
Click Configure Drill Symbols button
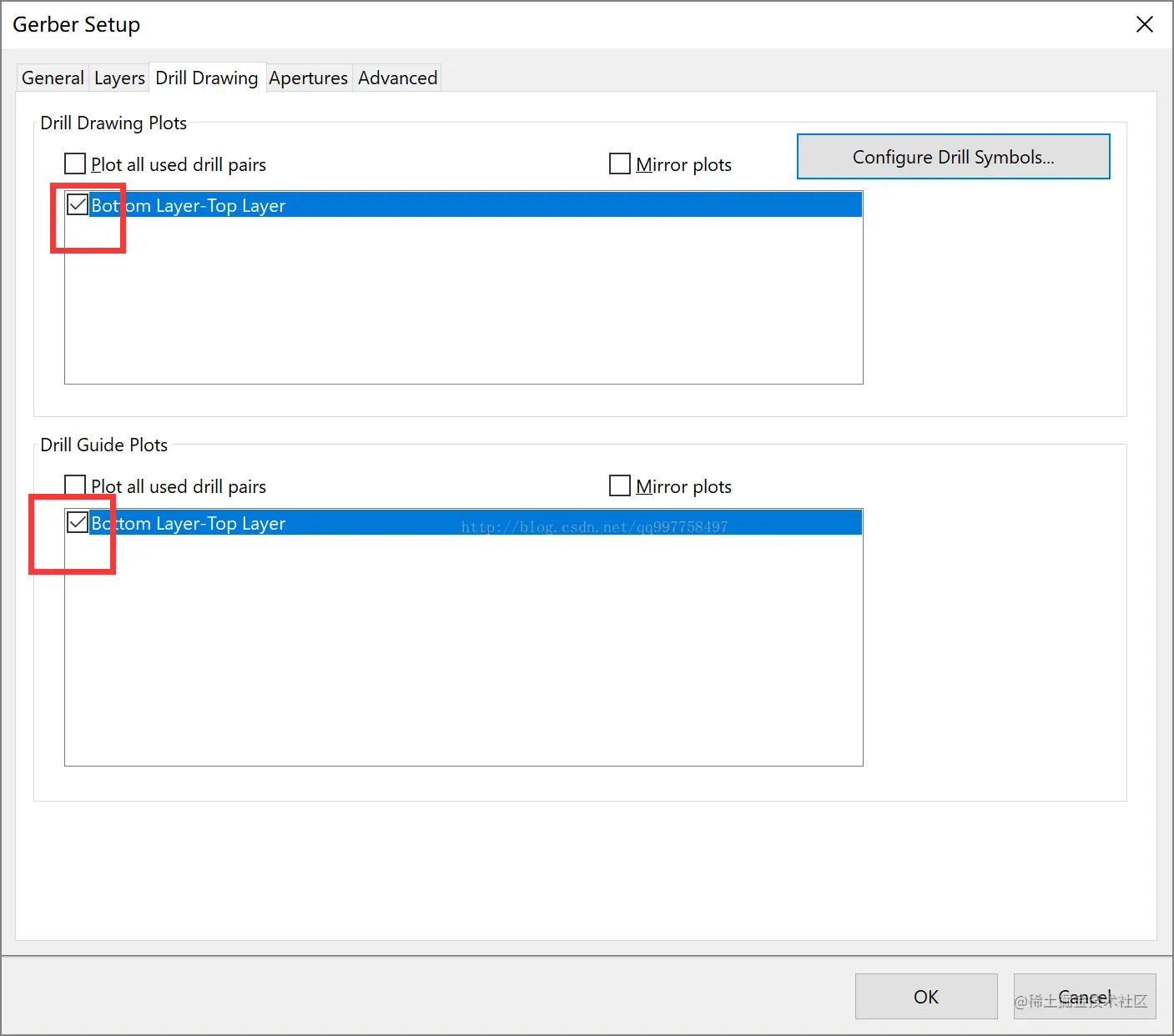pyautogui.click(x=953, y=157)
